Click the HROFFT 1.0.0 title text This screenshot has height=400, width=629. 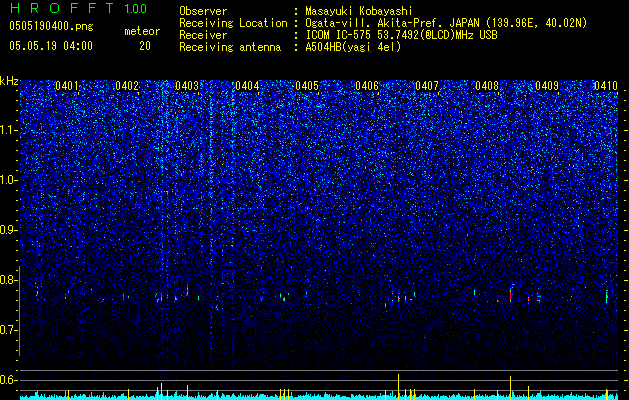[x=78, y=8]
